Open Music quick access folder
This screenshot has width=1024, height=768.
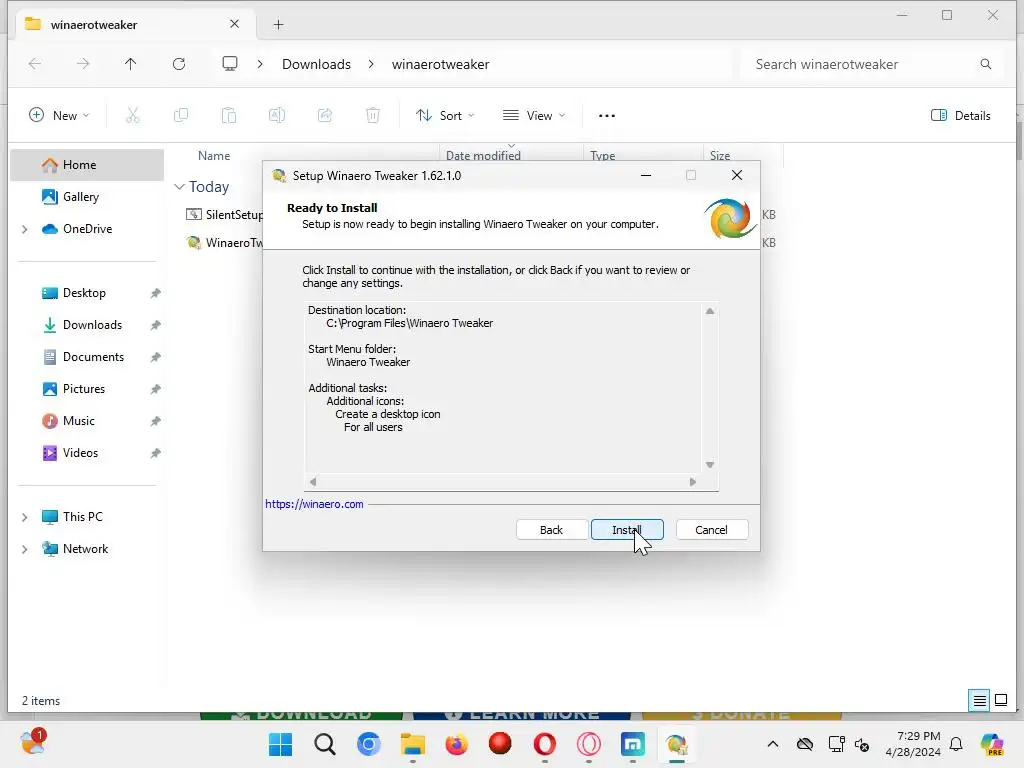coord(78,421)
